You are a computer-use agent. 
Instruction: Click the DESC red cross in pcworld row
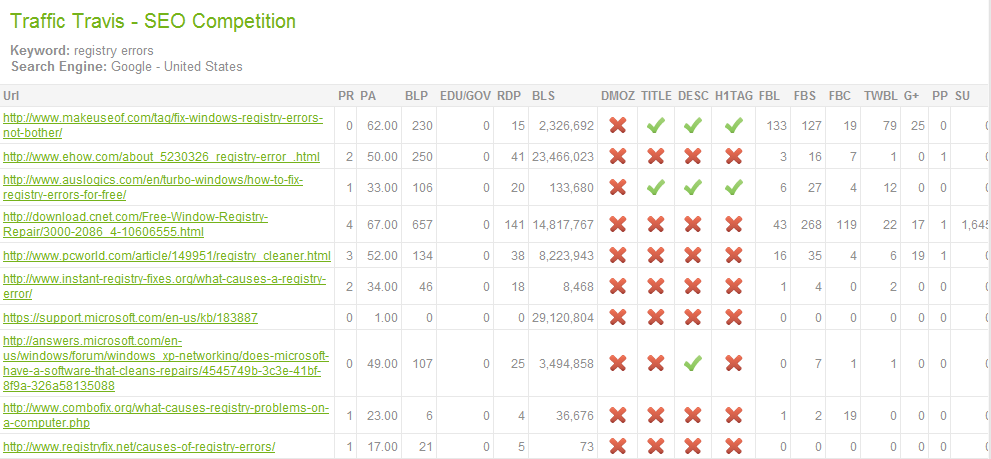(693, 255)
